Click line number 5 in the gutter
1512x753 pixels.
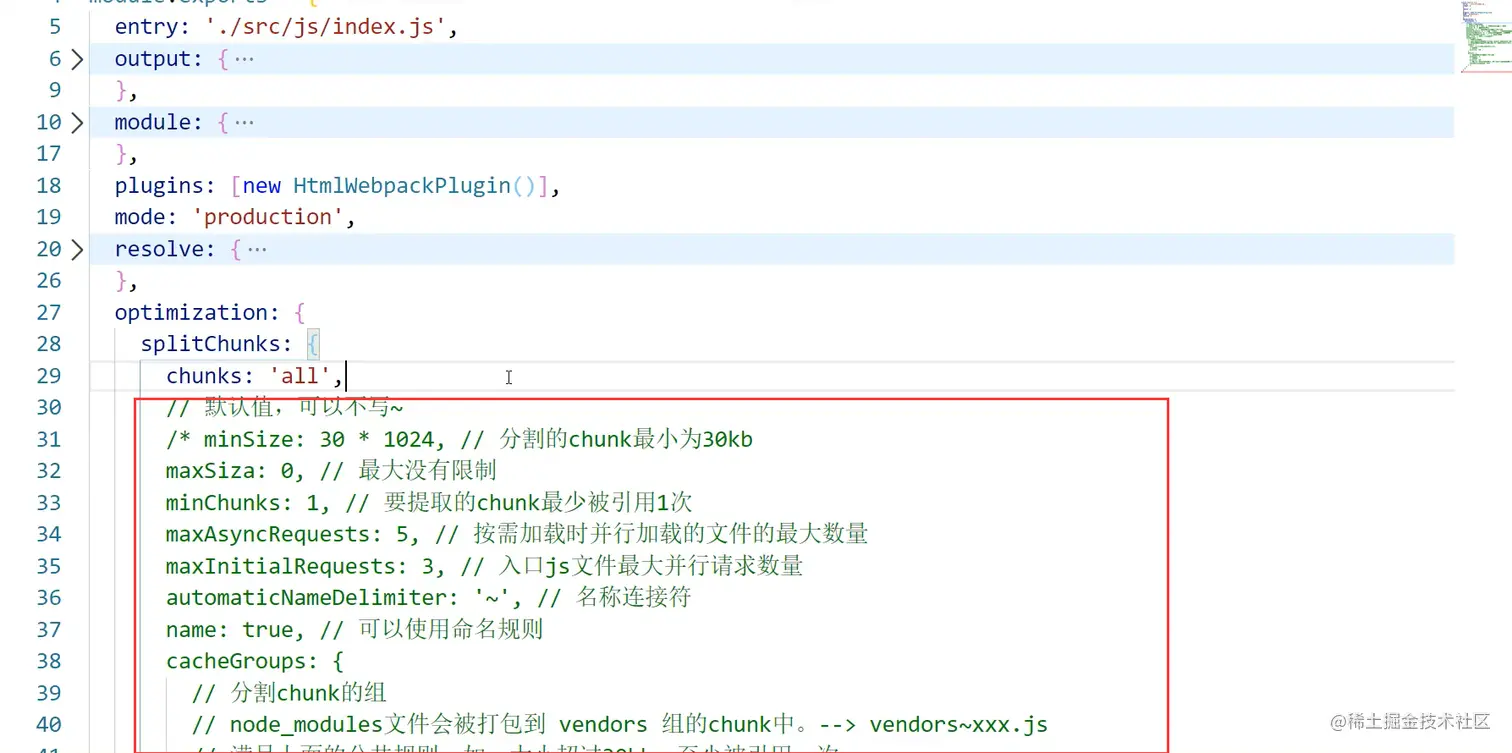[56, 27]
